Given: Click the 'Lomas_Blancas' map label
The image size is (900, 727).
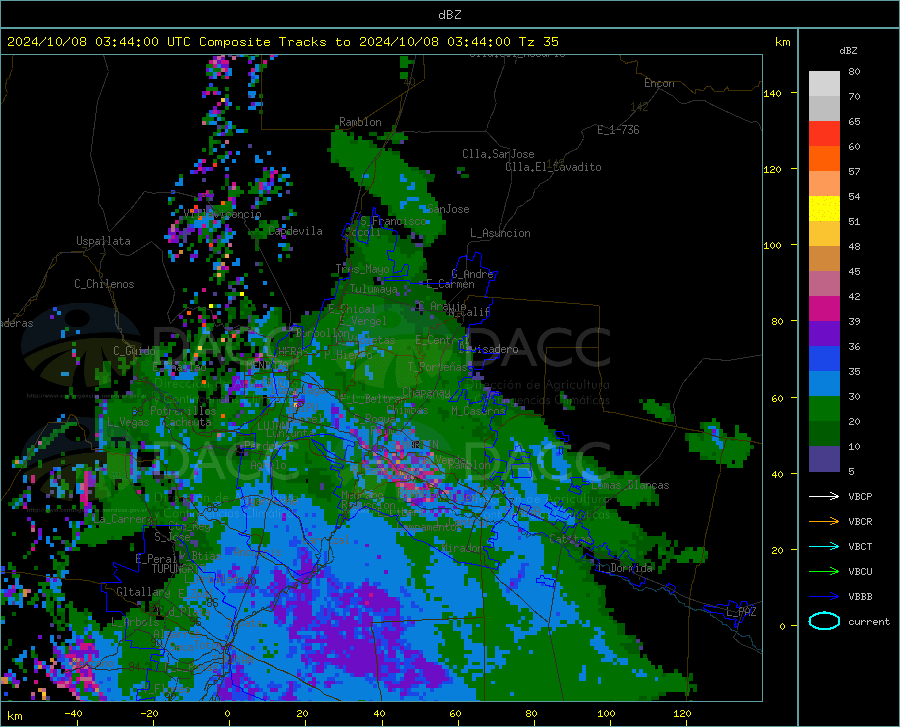Looking at the screenshot, I should [630, 485].
